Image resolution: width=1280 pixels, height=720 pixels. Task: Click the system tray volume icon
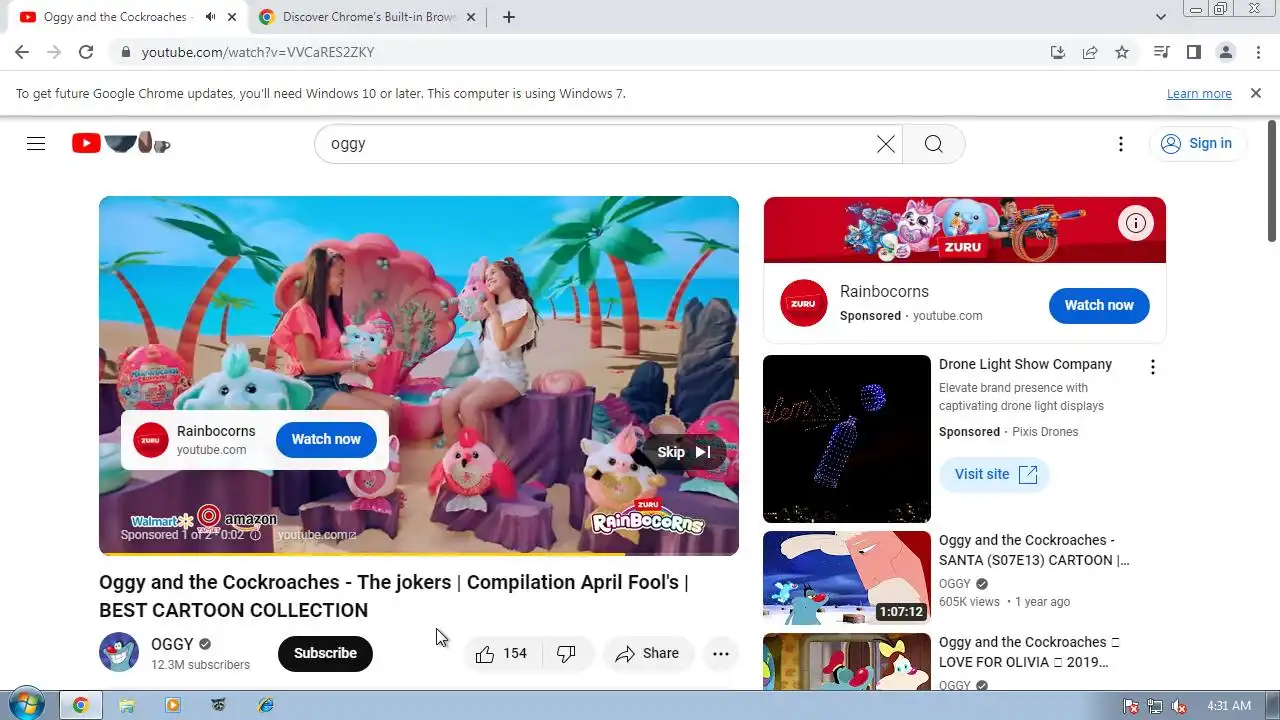coord(1179,706)
